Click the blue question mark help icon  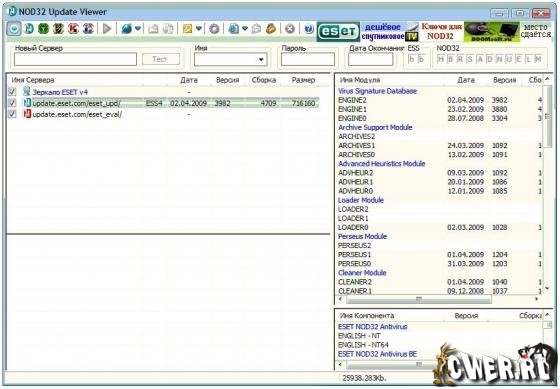click(x=309, y=29)
